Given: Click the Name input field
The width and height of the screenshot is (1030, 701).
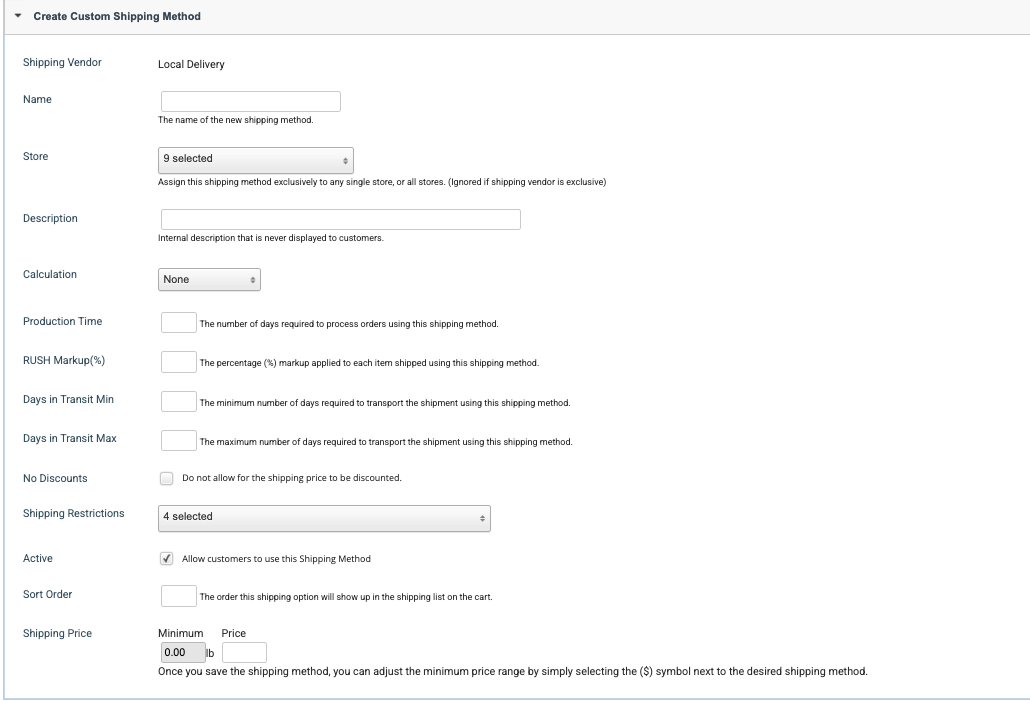Looking at the screenshot, I should (251, 101).
